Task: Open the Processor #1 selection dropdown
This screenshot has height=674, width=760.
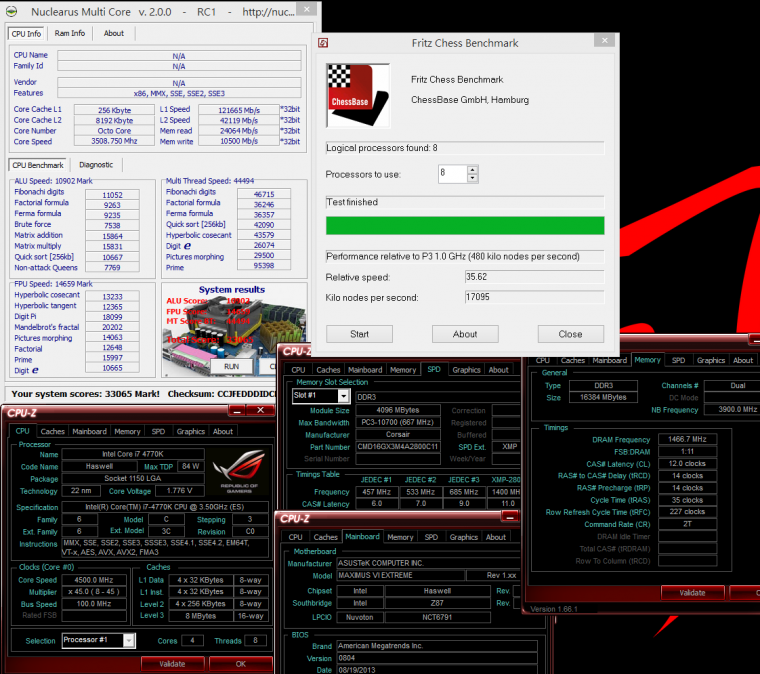Action: pyautogui.click(x=129, y=641)
